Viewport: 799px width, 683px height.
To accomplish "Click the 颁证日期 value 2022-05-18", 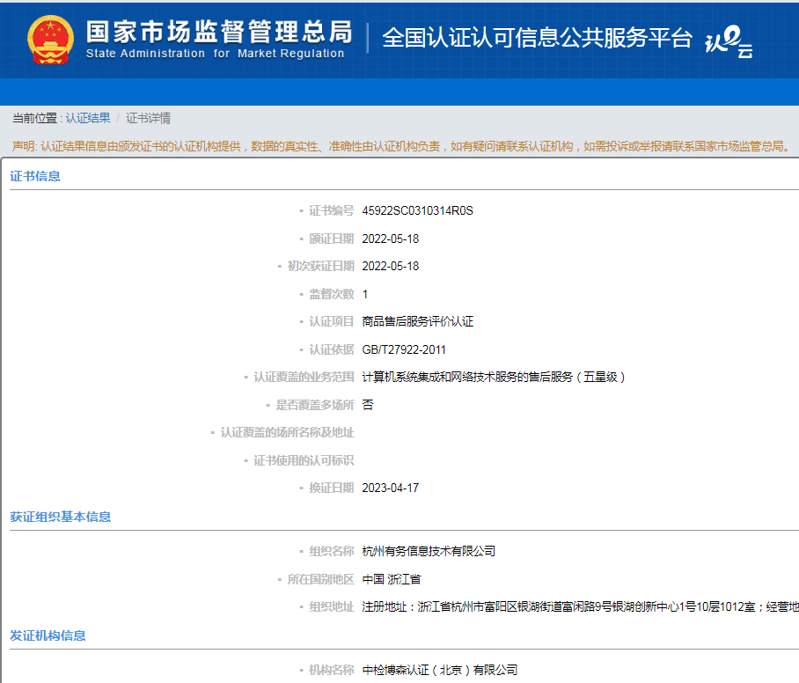I will [390, 239].
